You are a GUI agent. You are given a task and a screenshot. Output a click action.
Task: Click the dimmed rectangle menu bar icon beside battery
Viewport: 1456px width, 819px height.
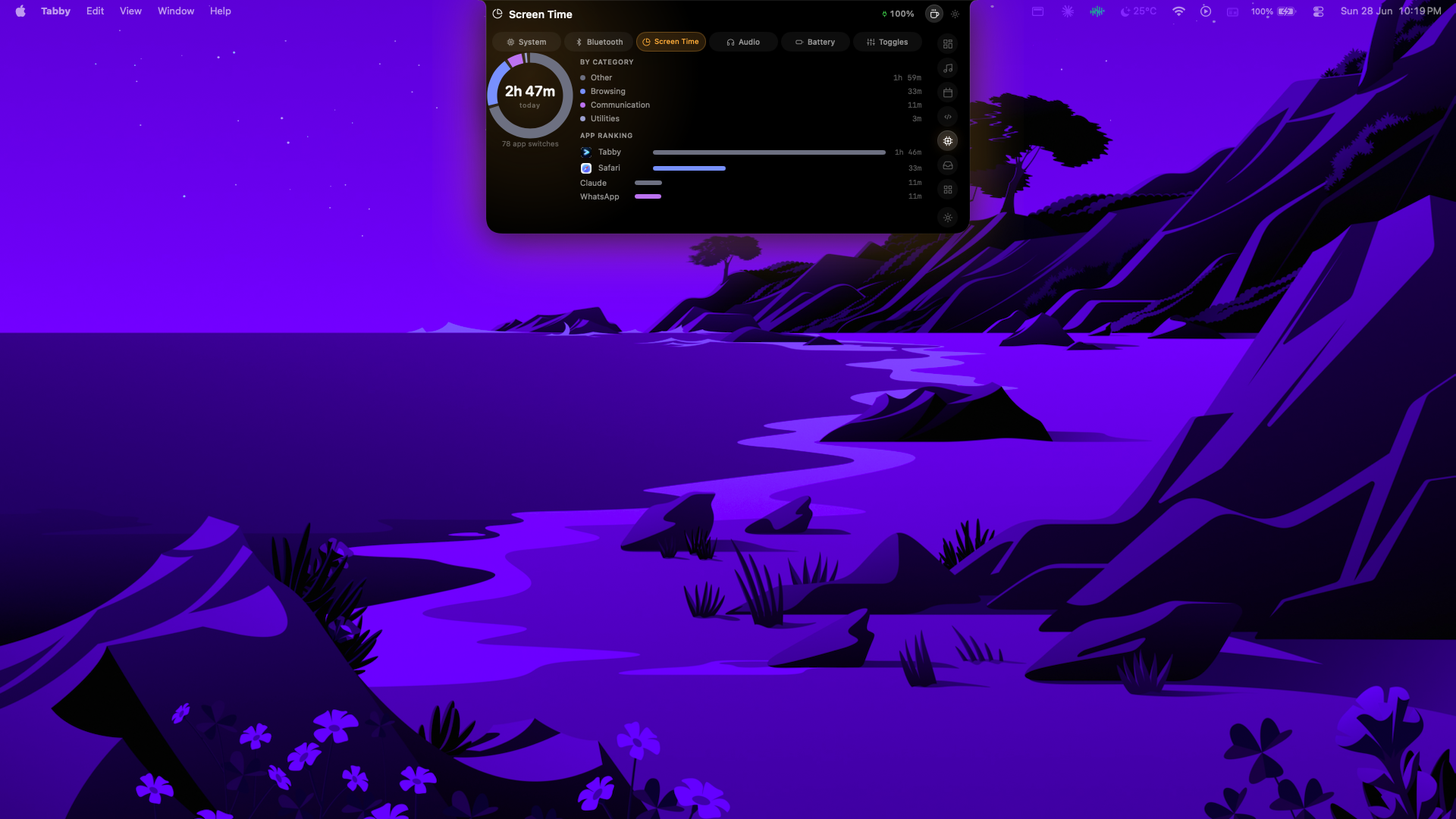coord(1233,11)
